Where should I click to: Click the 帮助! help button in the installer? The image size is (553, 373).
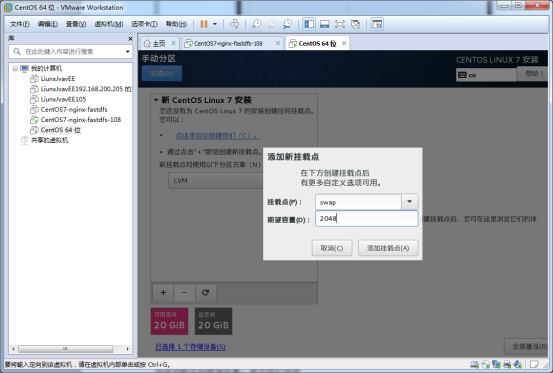[533, 74]
